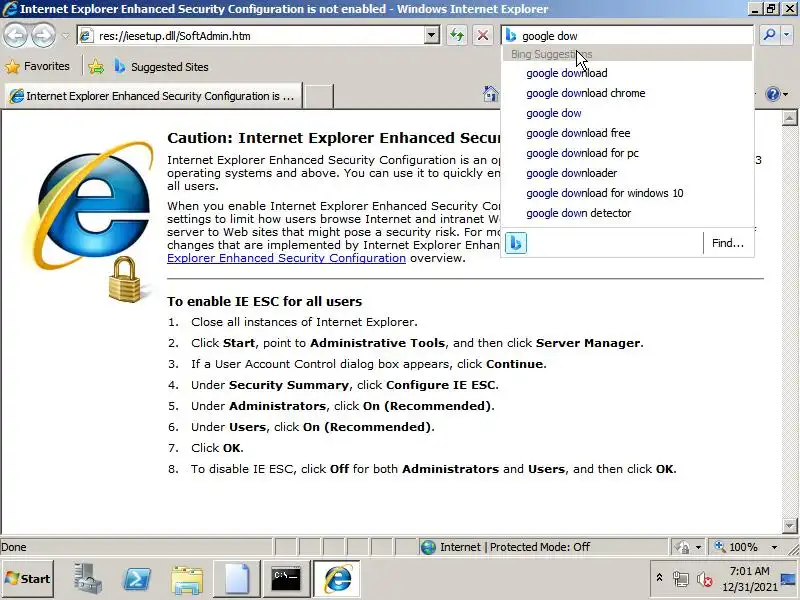Click the green Refresh arrows button
The image size is (800, 600).
[x=457, y=35]
